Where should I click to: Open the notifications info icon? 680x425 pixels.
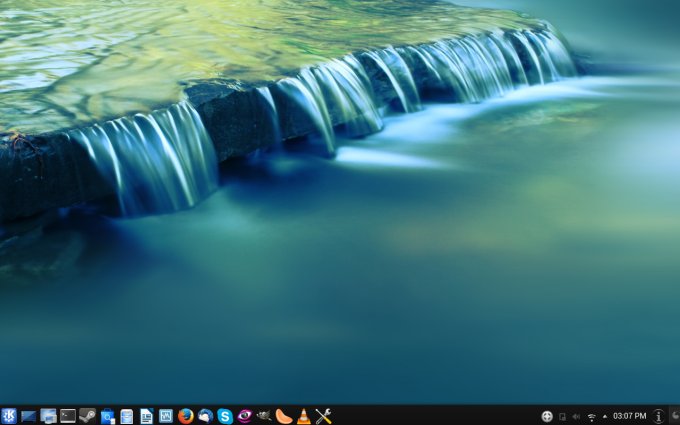point(658,416)
